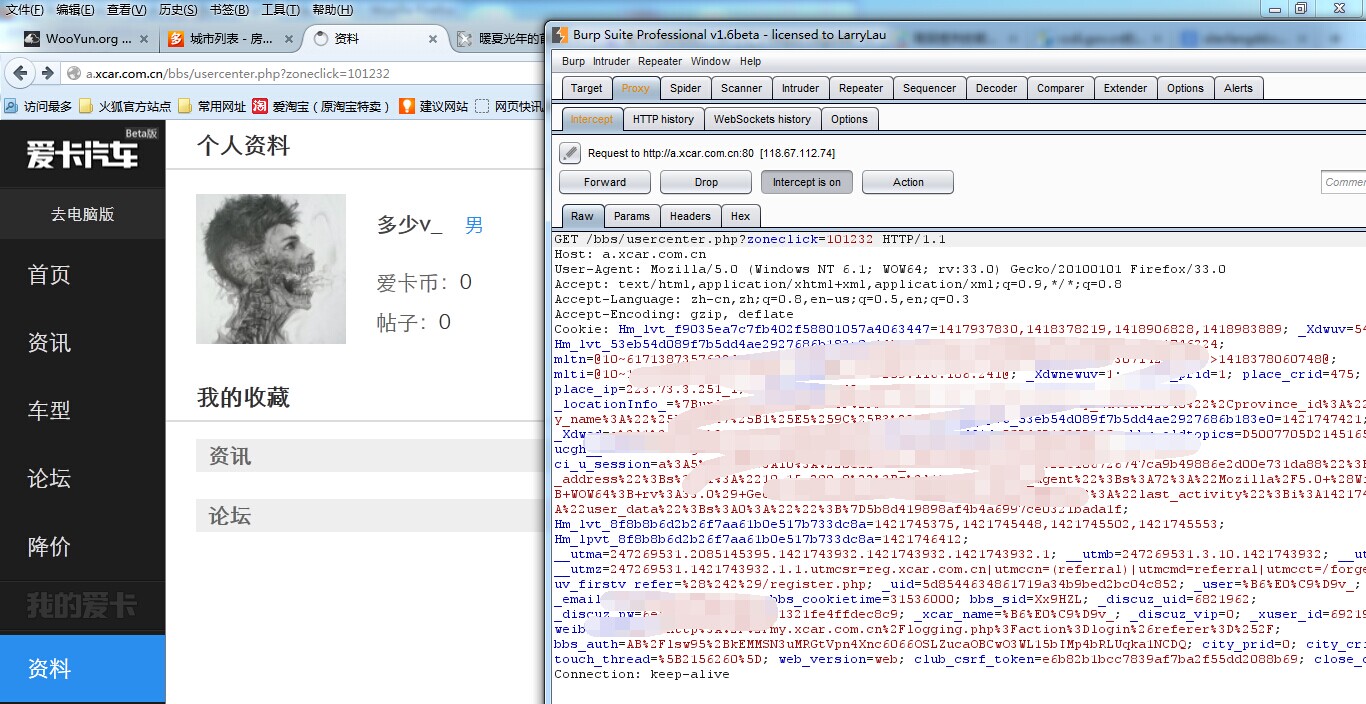
Task: Open the 网页快讯 bookmark
Action: click(508, 106)
